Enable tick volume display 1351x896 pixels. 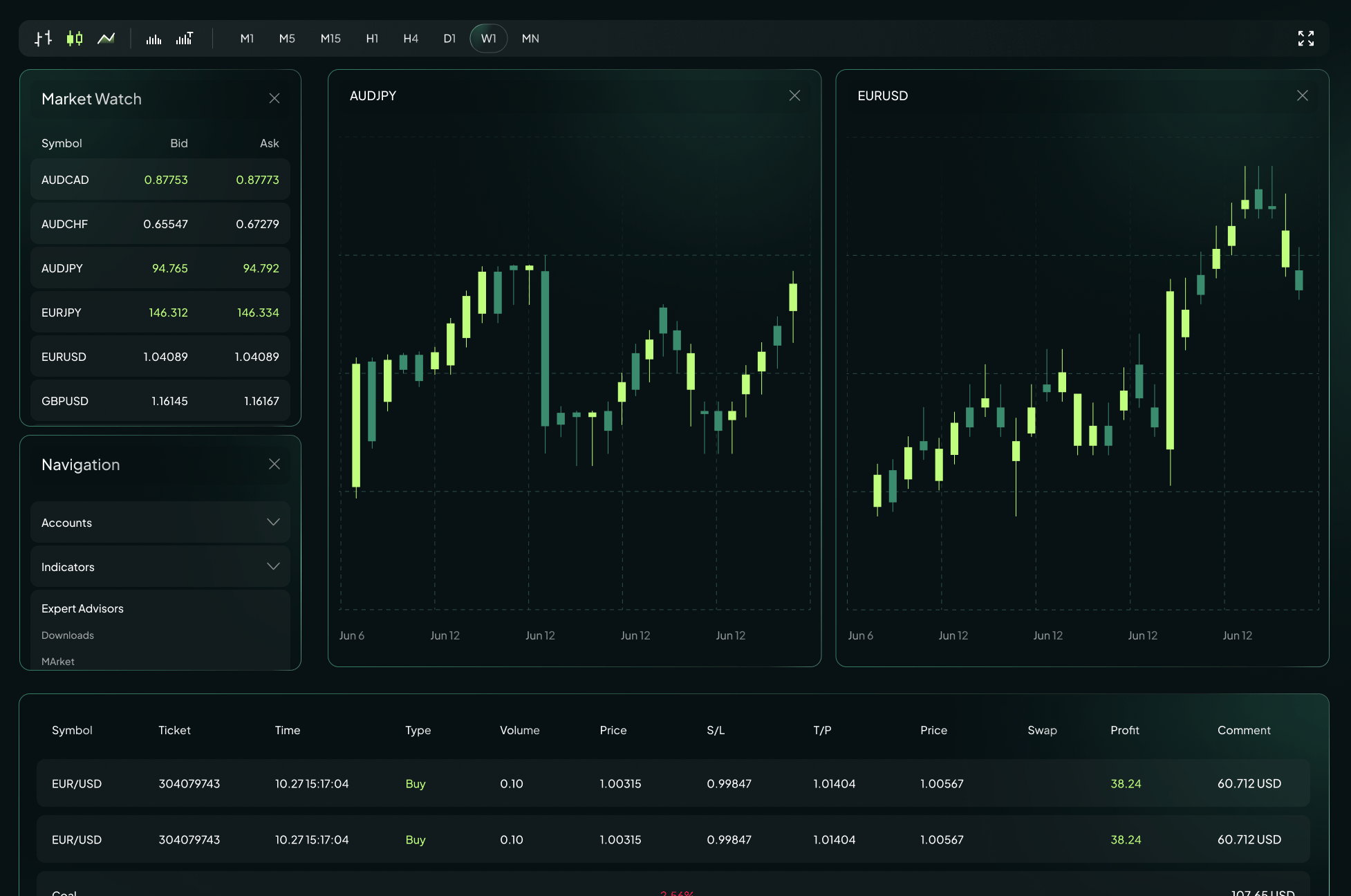185,39
